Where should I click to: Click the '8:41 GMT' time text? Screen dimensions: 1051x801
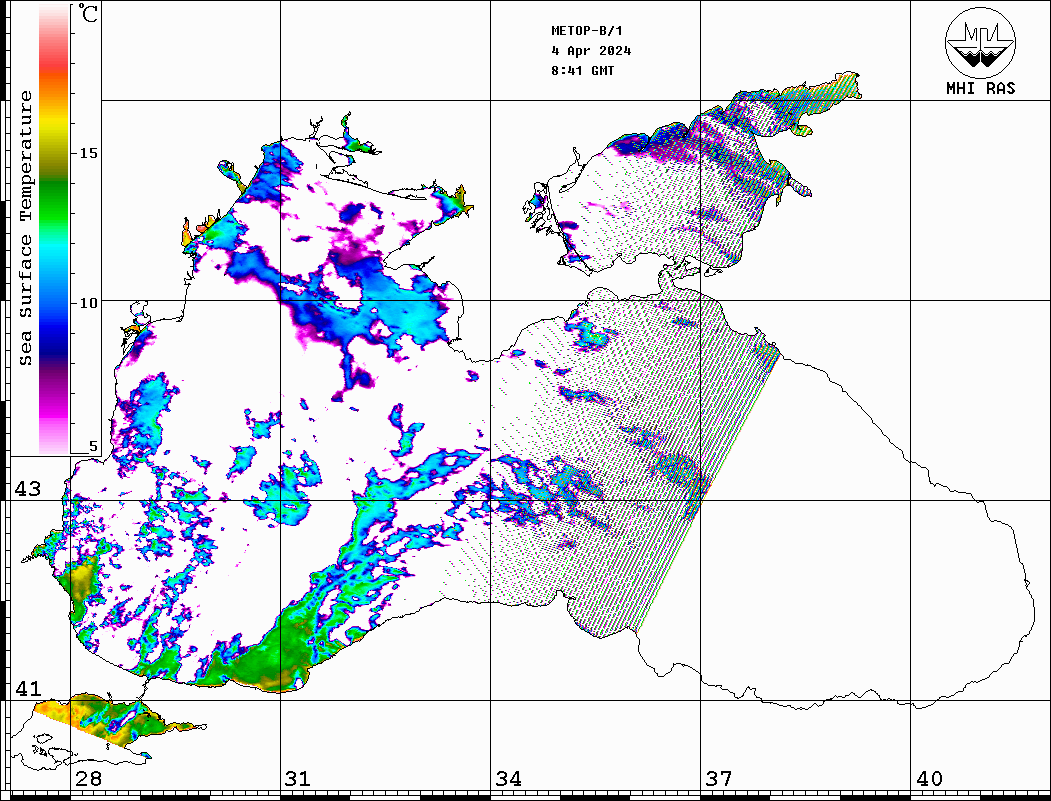[582, 70]
